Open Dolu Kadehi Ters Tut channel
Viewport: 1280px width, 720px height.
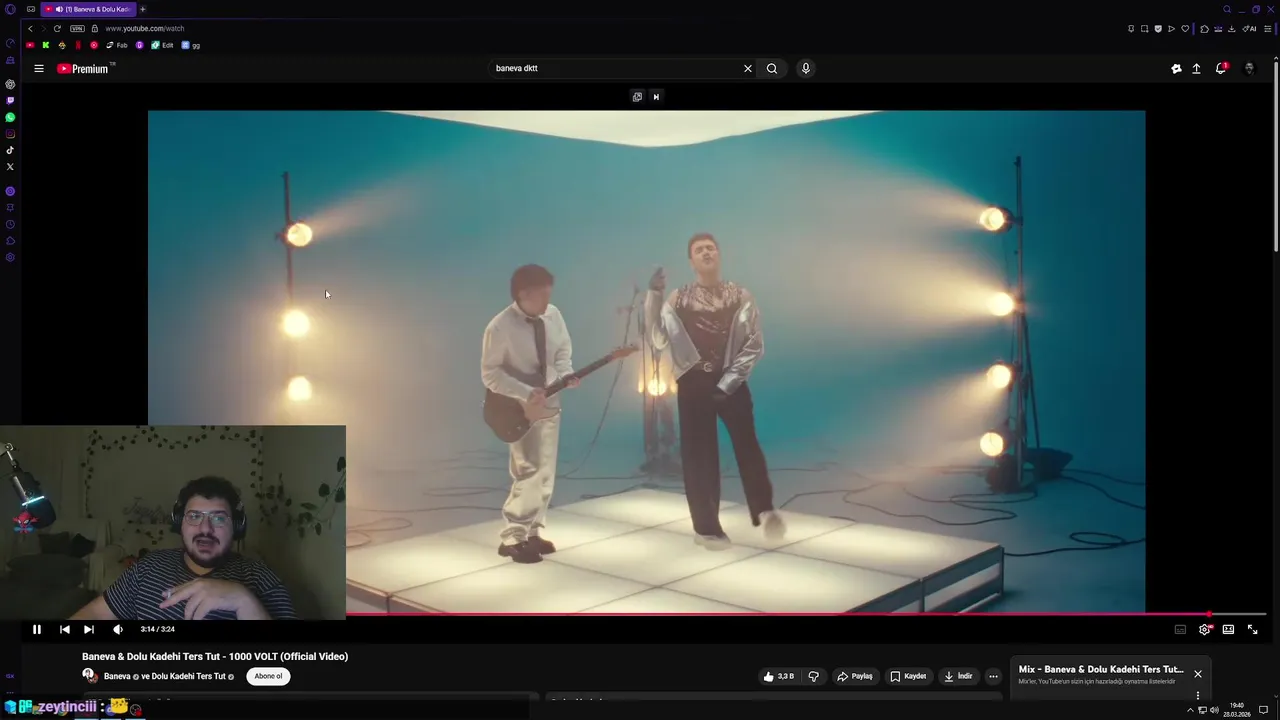point(188,677)
